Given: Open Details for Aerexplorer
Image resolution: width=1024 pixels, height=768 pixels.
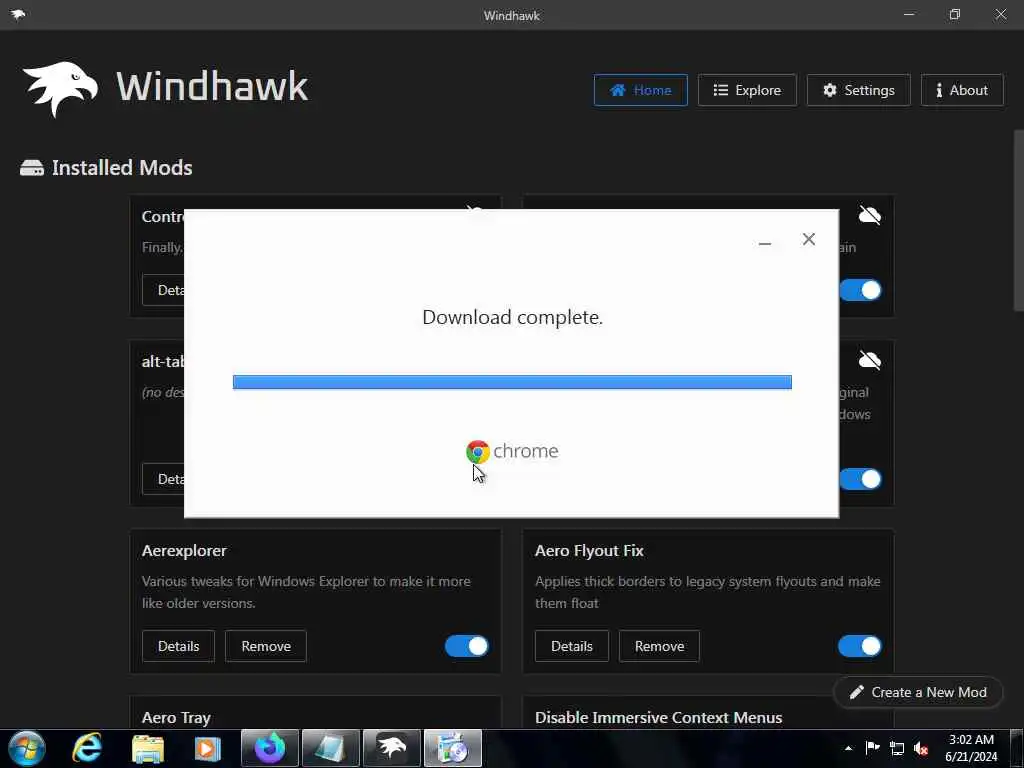Looking at the screenshot, I should pyautogui.click(x=178, y=646).
